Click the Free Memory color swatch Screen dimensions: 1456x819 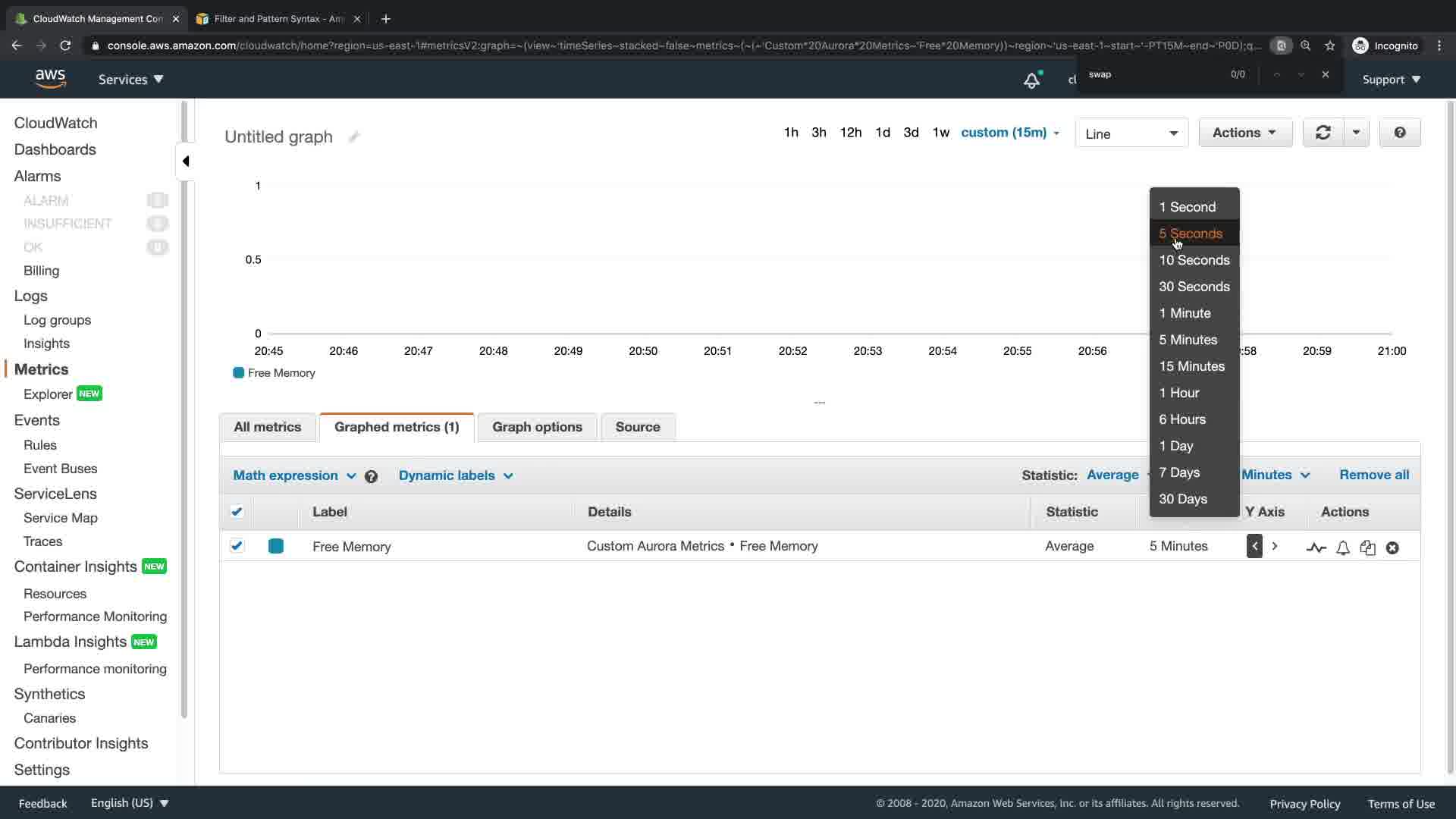tap(276, 546)
